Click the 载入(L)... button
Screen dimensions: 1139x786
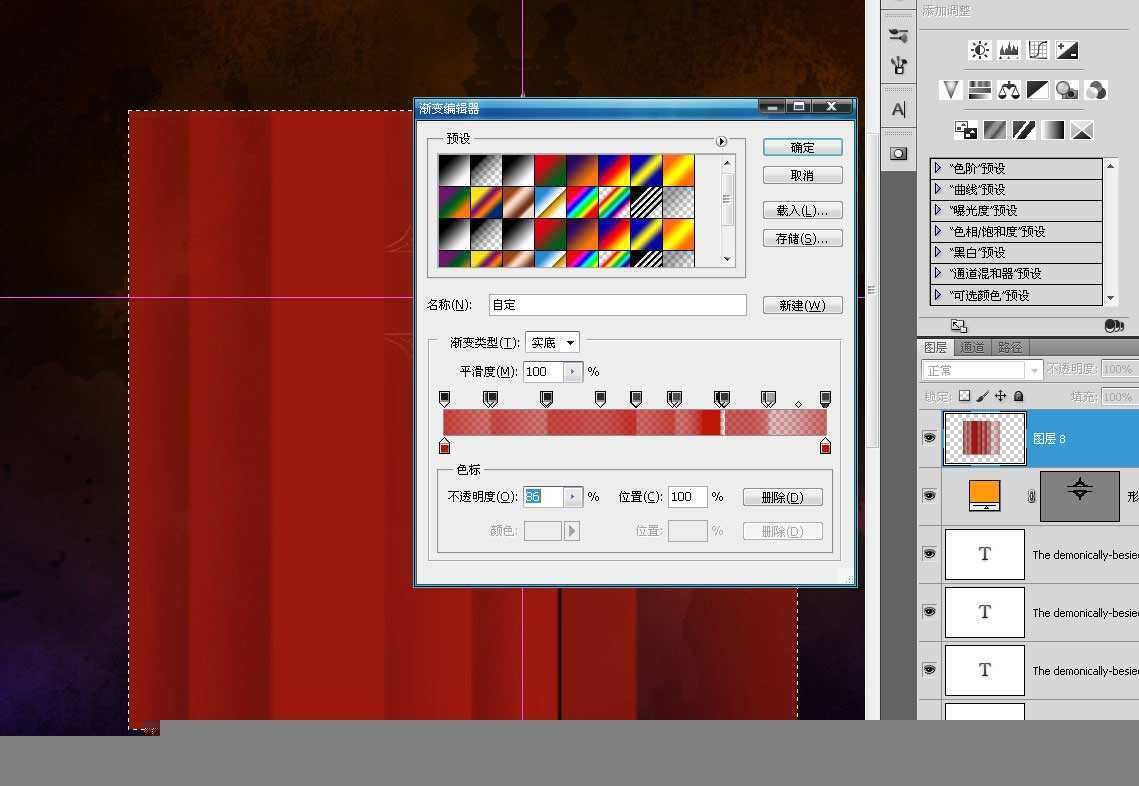click(x=803, y=211)
